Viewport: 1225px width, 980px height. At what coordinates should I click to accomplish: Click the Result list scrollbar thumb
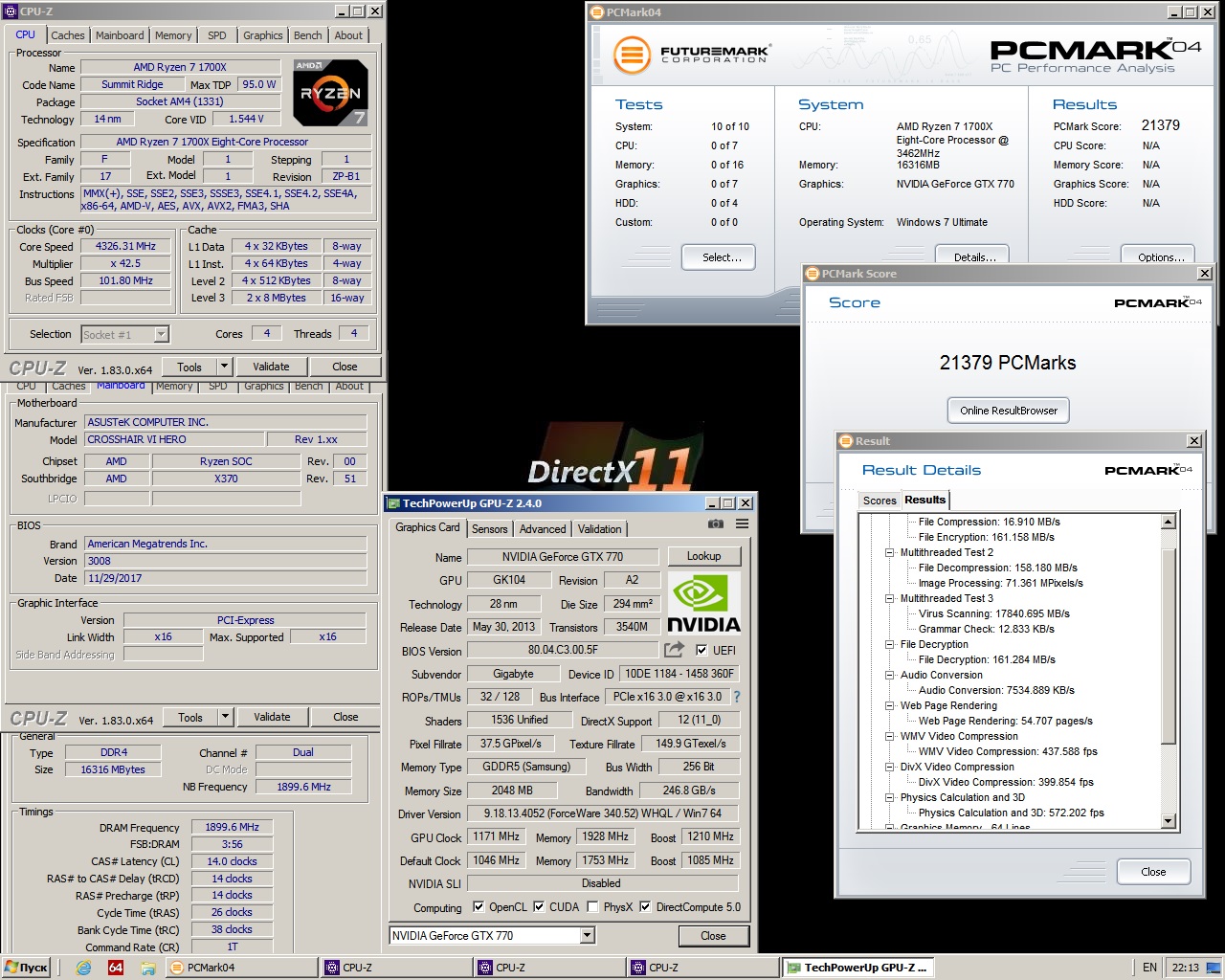(x=1168, y=646)
